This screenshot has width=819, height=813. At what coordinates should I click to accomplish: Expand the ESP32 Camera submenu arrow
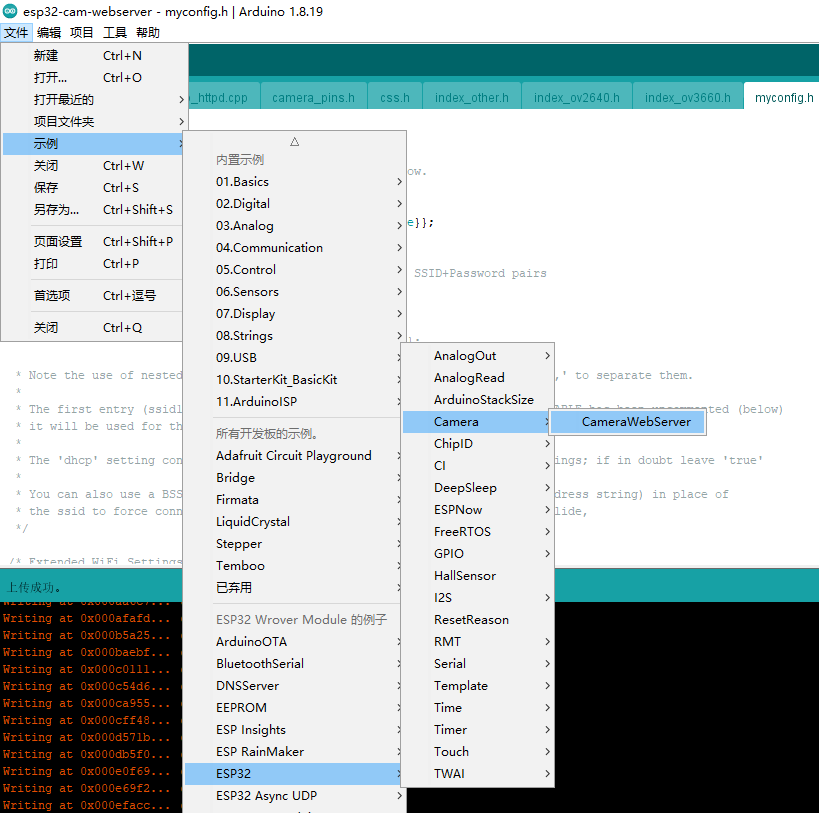tap(546, 422)
